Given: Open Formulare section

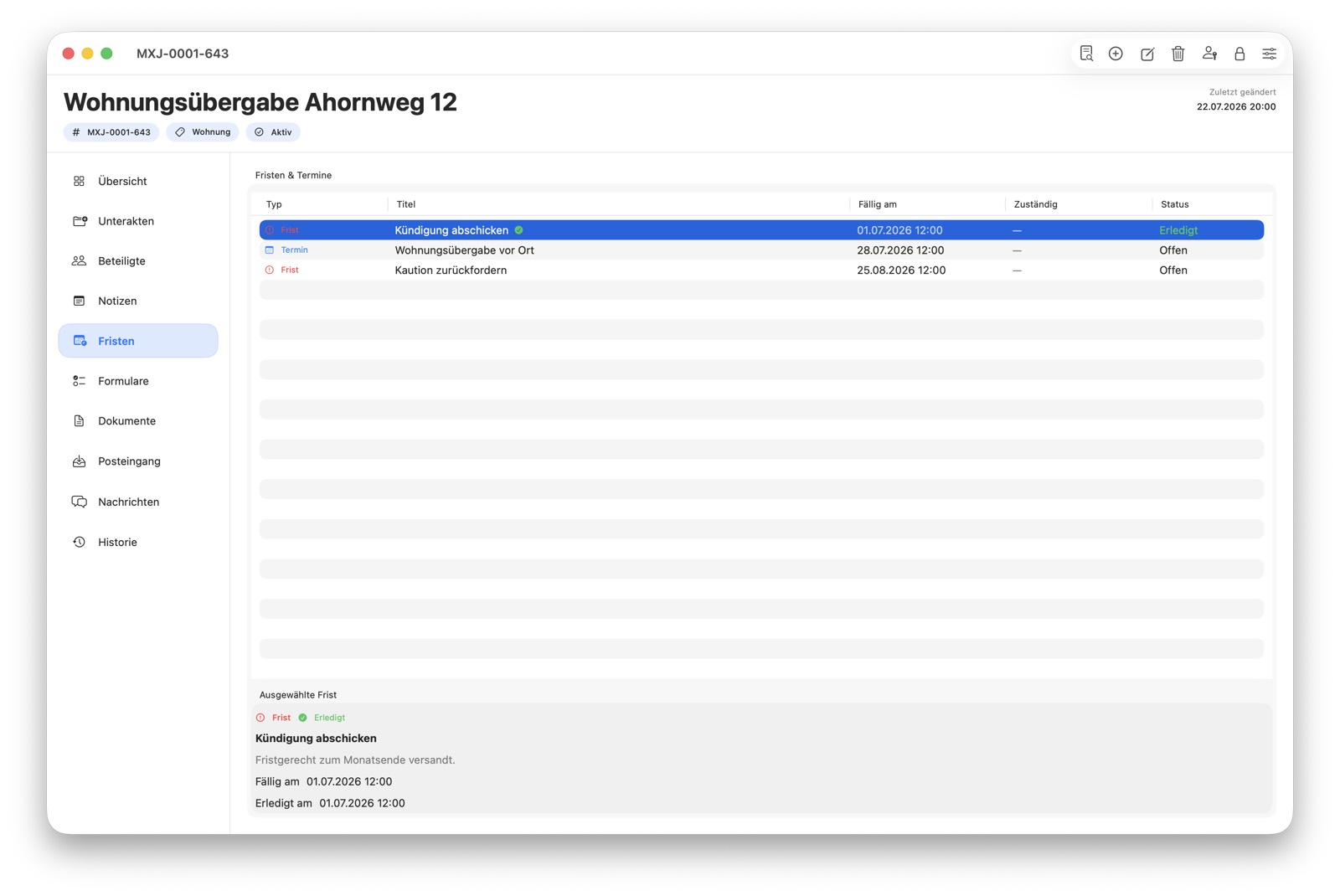Looking at the screenshot, I should pos(138,381).
